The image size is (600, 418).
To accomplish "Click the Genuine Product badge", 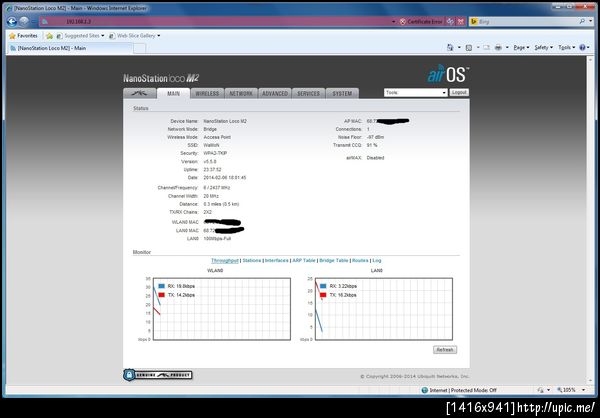I will pyautogui.click(x=158, y=375).
